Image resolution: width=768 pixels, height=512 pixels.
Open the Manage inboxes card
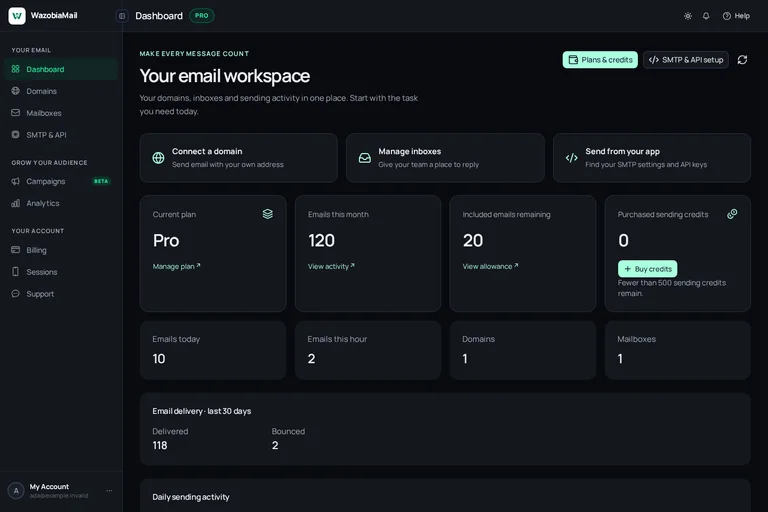(x=445, y=158)
